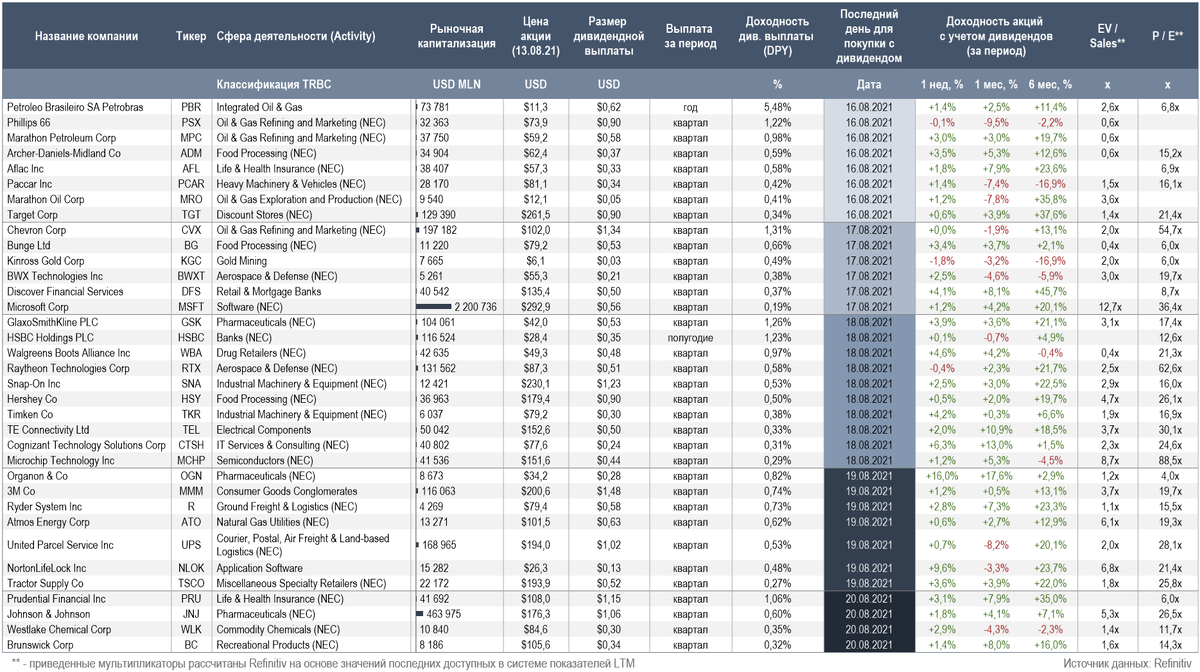
Task: Click date 16.08.2021 in Target Corp row
Action: [x=868, y=215]
